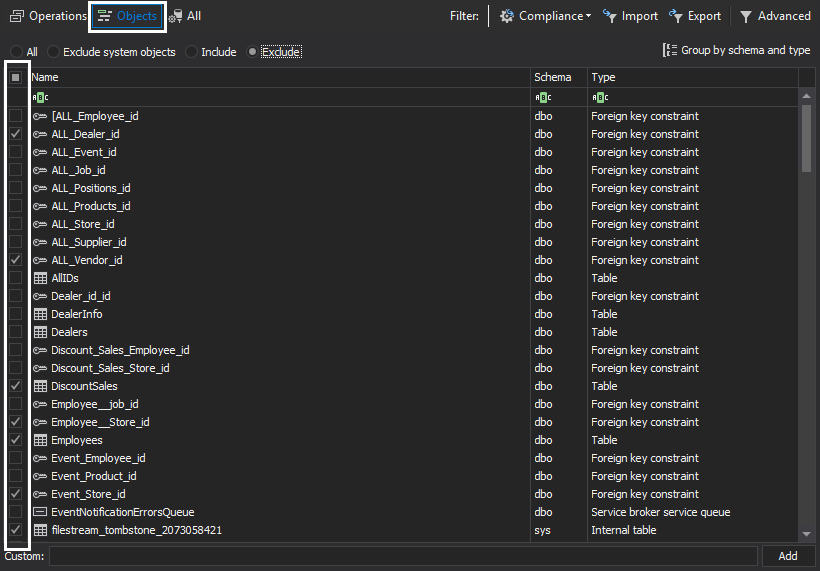This screenshot has height=571, width=820.
Task: Click the Internal table type cell
Action: click(x=623, y=530)
